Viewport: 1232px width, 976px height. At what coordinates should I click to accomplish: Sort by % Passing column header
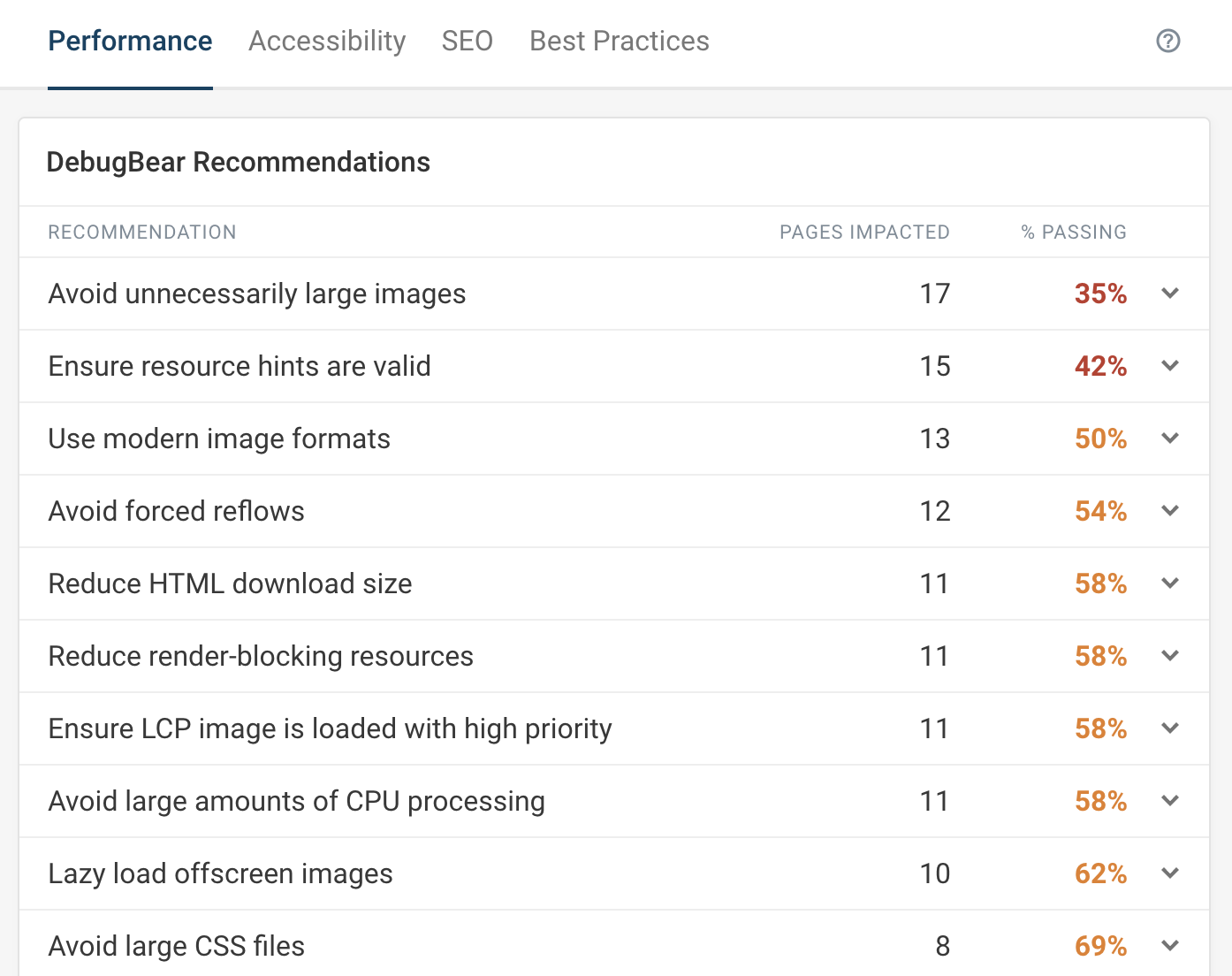pyautogui.click(x=1073, y=233)
